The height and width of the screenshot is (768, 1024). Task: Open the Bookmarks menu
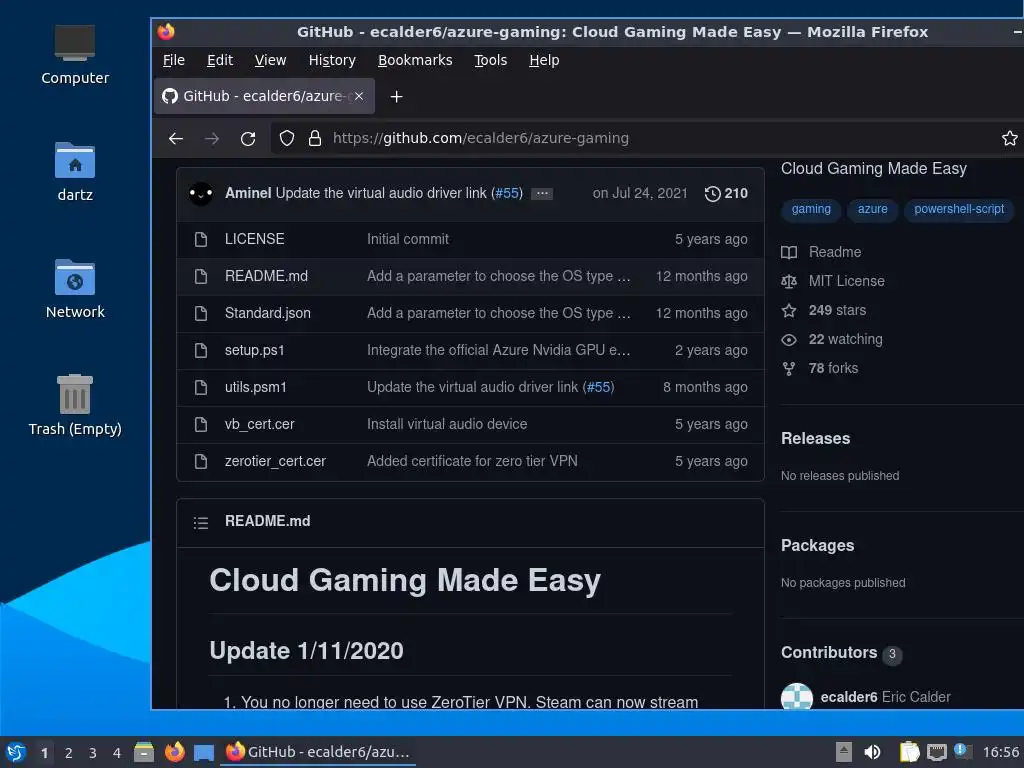(x=415, y=60)
